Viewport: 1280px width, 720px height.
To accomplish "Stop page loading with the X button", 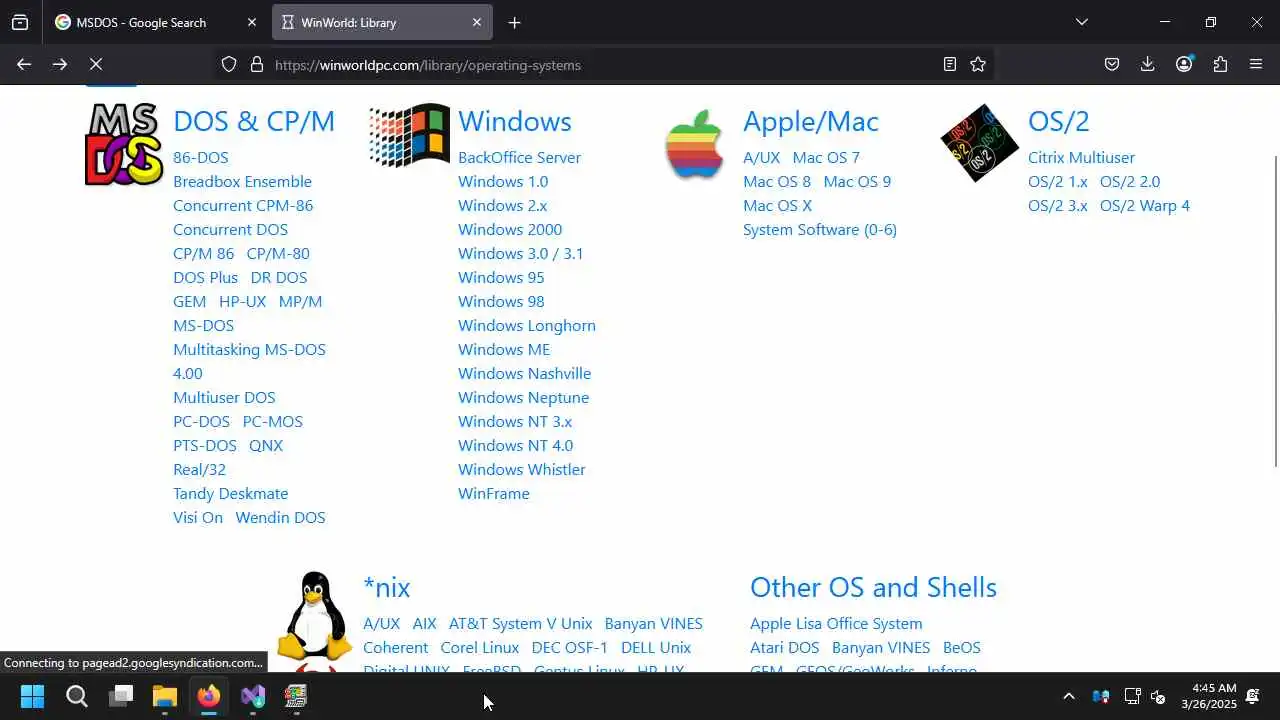I will 96,64.
